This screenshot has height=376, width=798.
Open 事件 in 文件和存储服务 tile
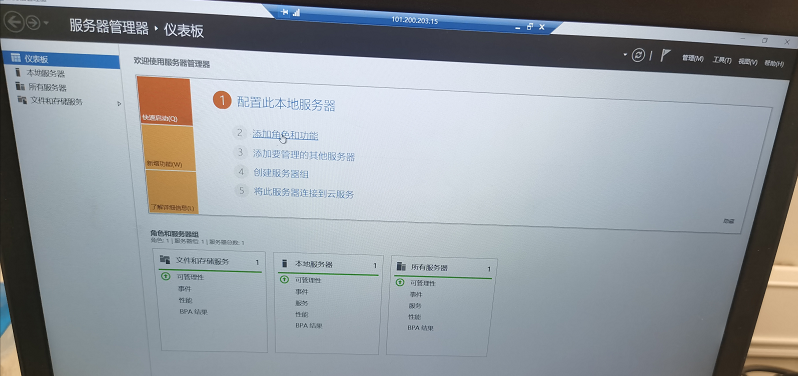[185, 289]
